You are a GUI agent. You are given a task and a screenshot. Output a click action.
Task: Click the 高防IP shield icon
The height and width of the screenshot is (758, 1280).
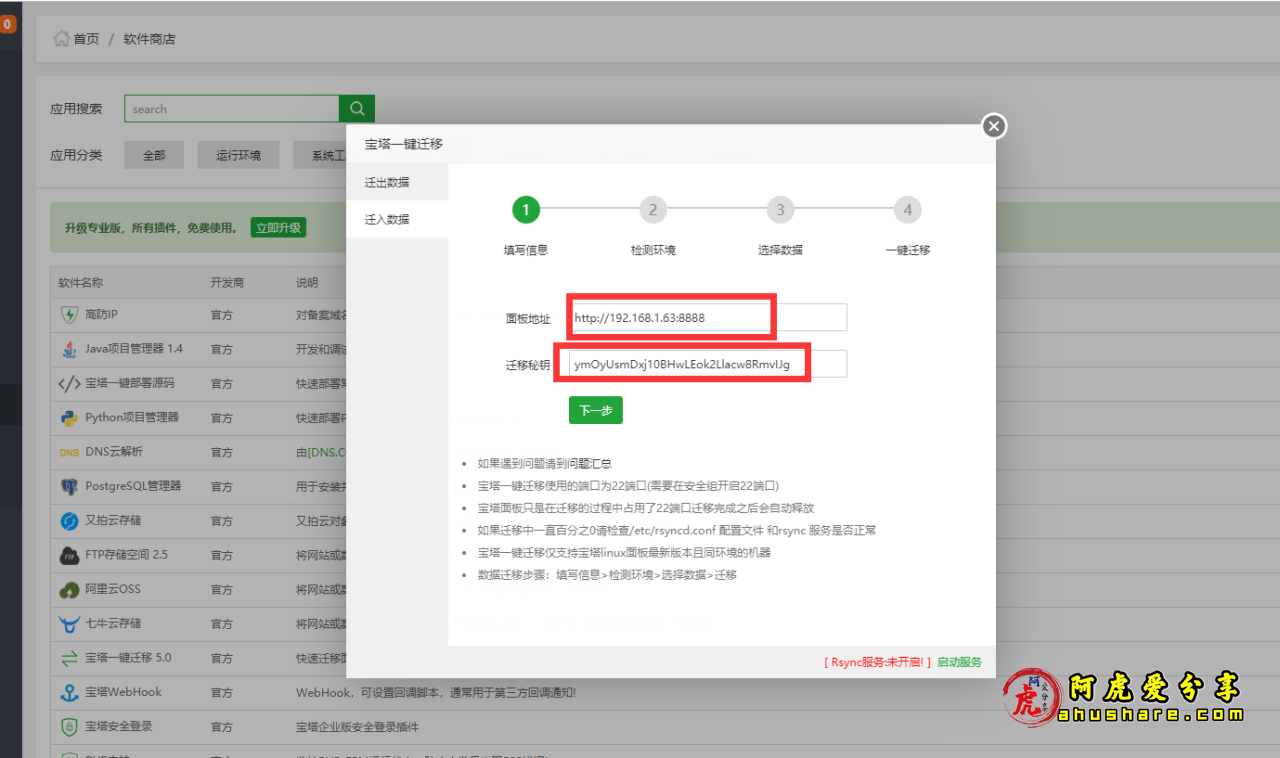(69, 315)
